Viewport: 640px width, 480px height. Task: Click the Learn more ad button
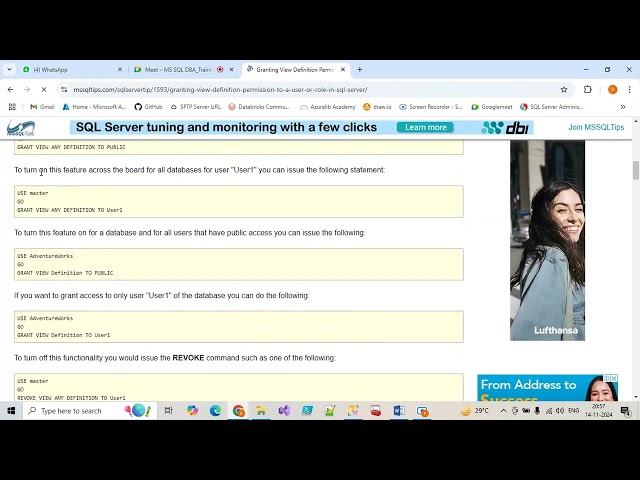tap(425, 127)
